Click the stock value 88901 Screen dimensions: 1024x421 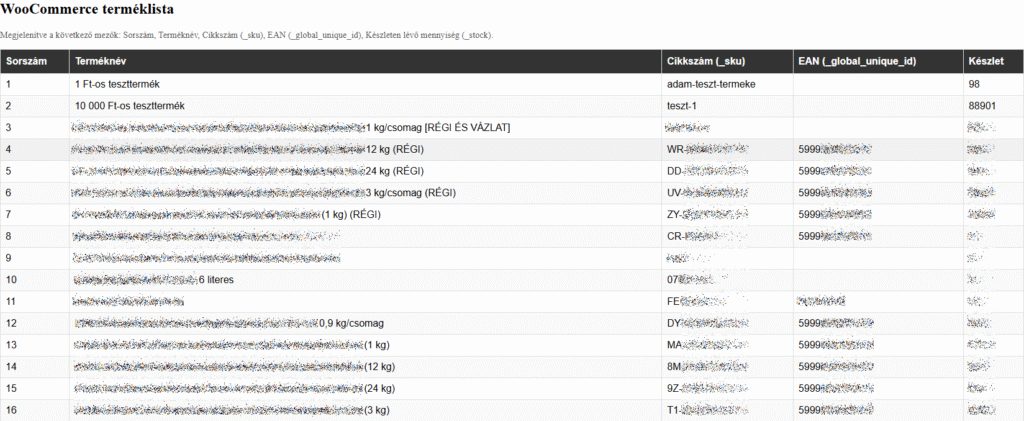[x=982, y=106]
